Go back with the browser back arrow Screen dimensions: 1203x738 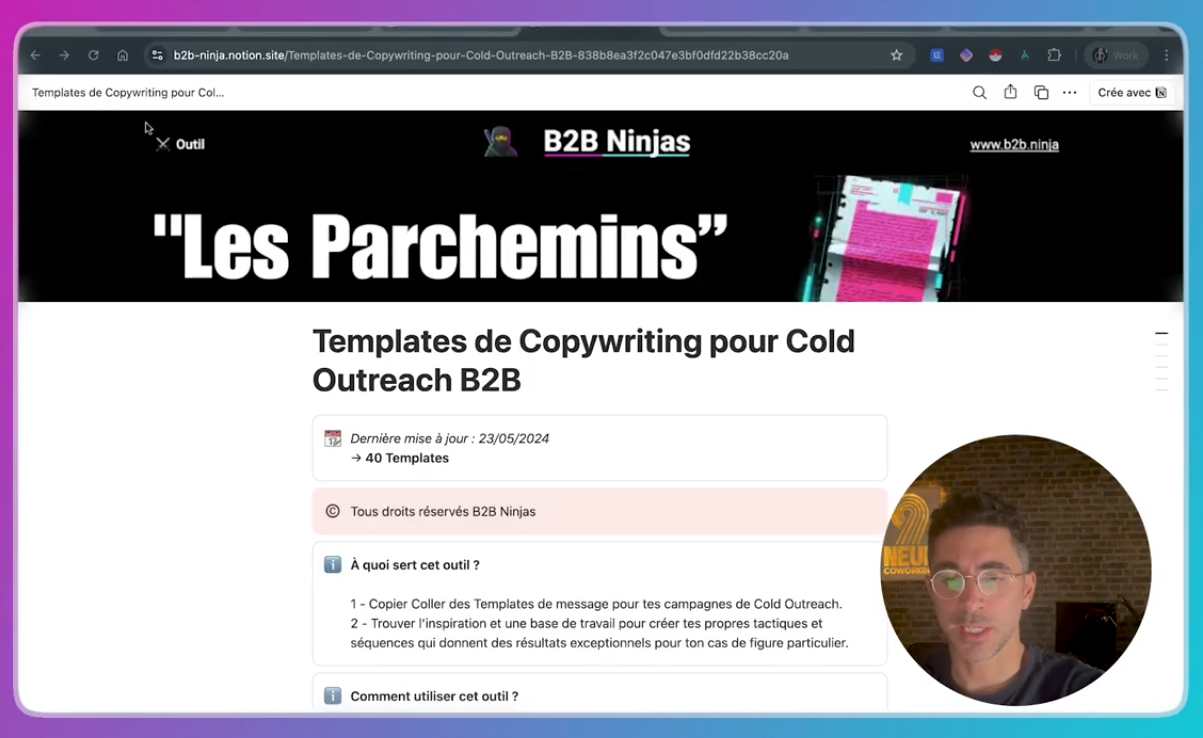[x=36, y=56]
